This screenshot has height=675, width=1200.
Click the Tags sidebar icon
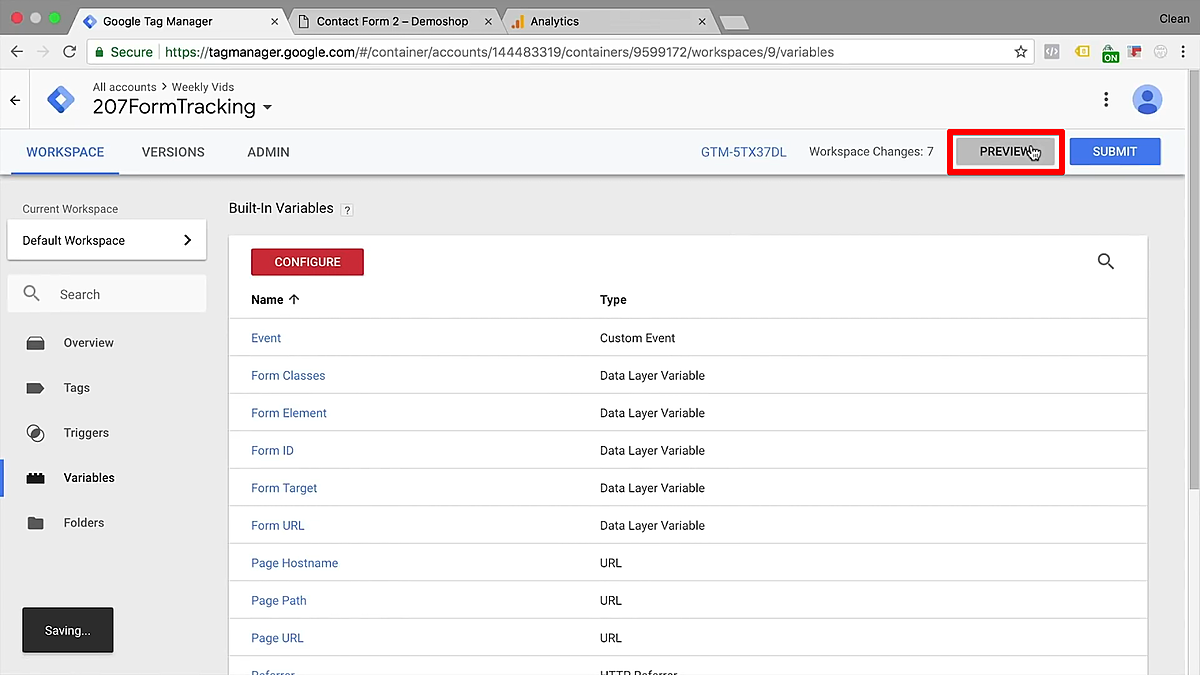(36, 388)
